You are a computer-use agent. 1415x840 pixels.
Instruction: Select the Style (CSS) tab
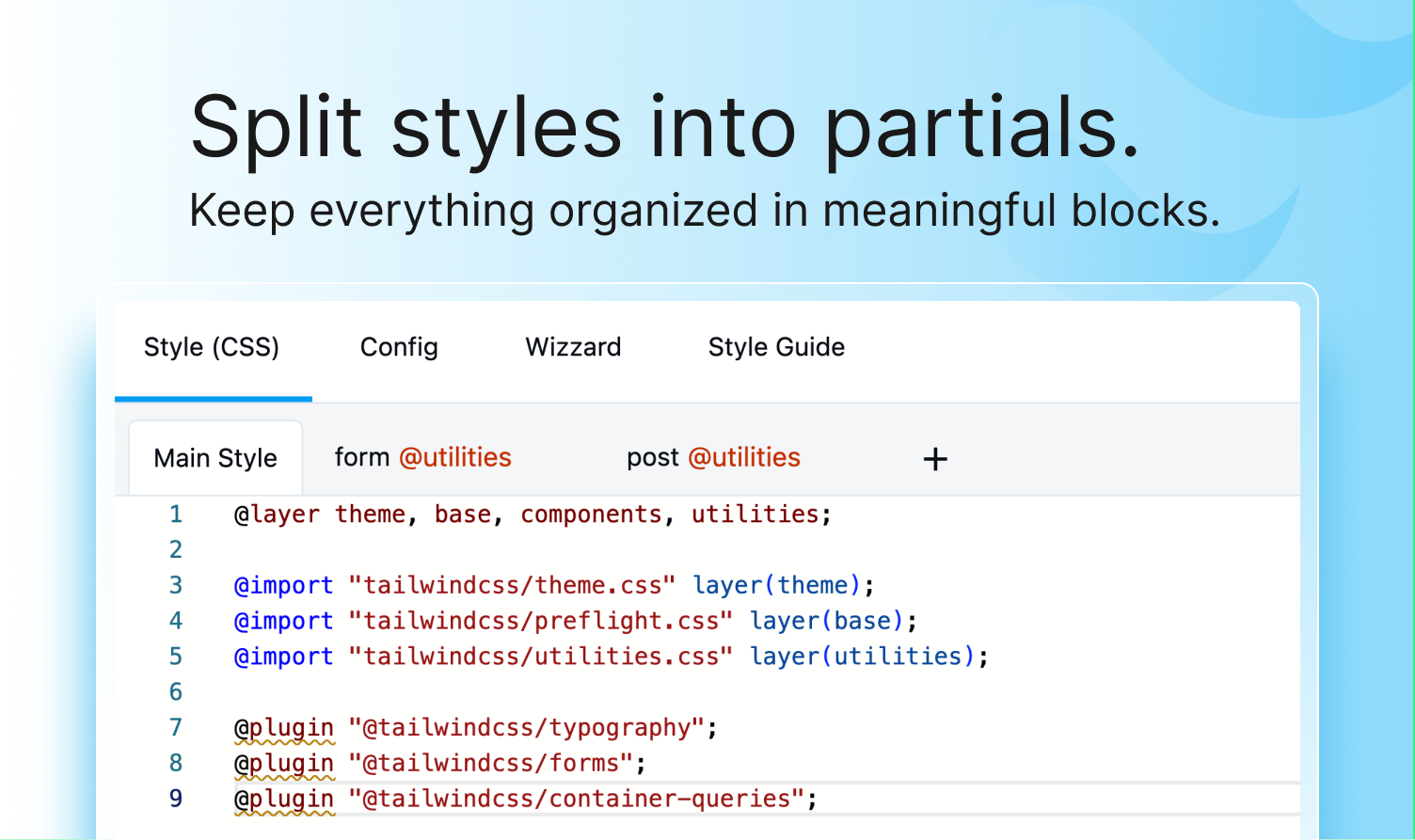pos(212,347)
